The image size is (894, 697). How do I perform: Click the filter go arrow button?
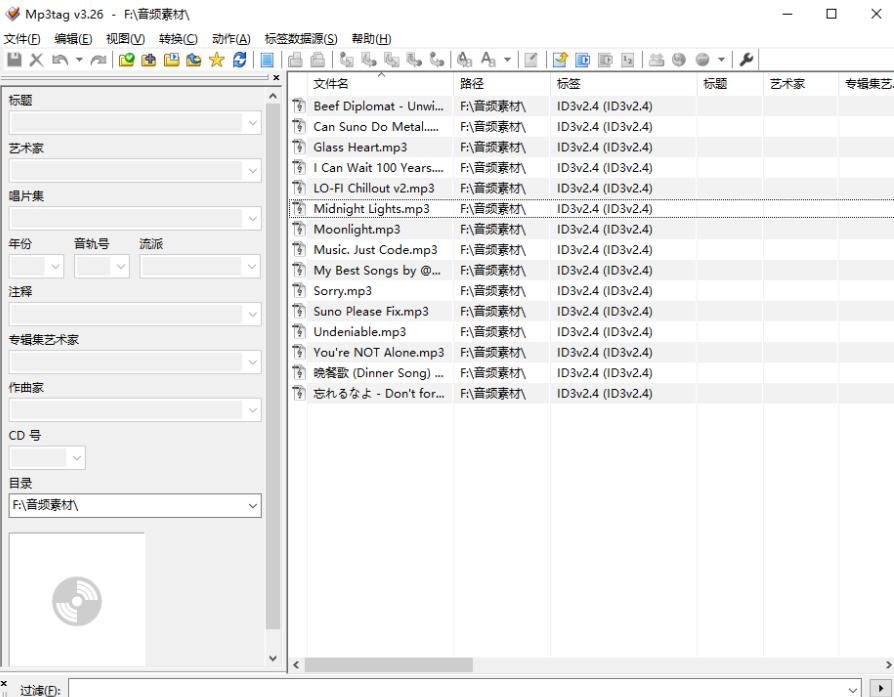[x=880, y=688]
